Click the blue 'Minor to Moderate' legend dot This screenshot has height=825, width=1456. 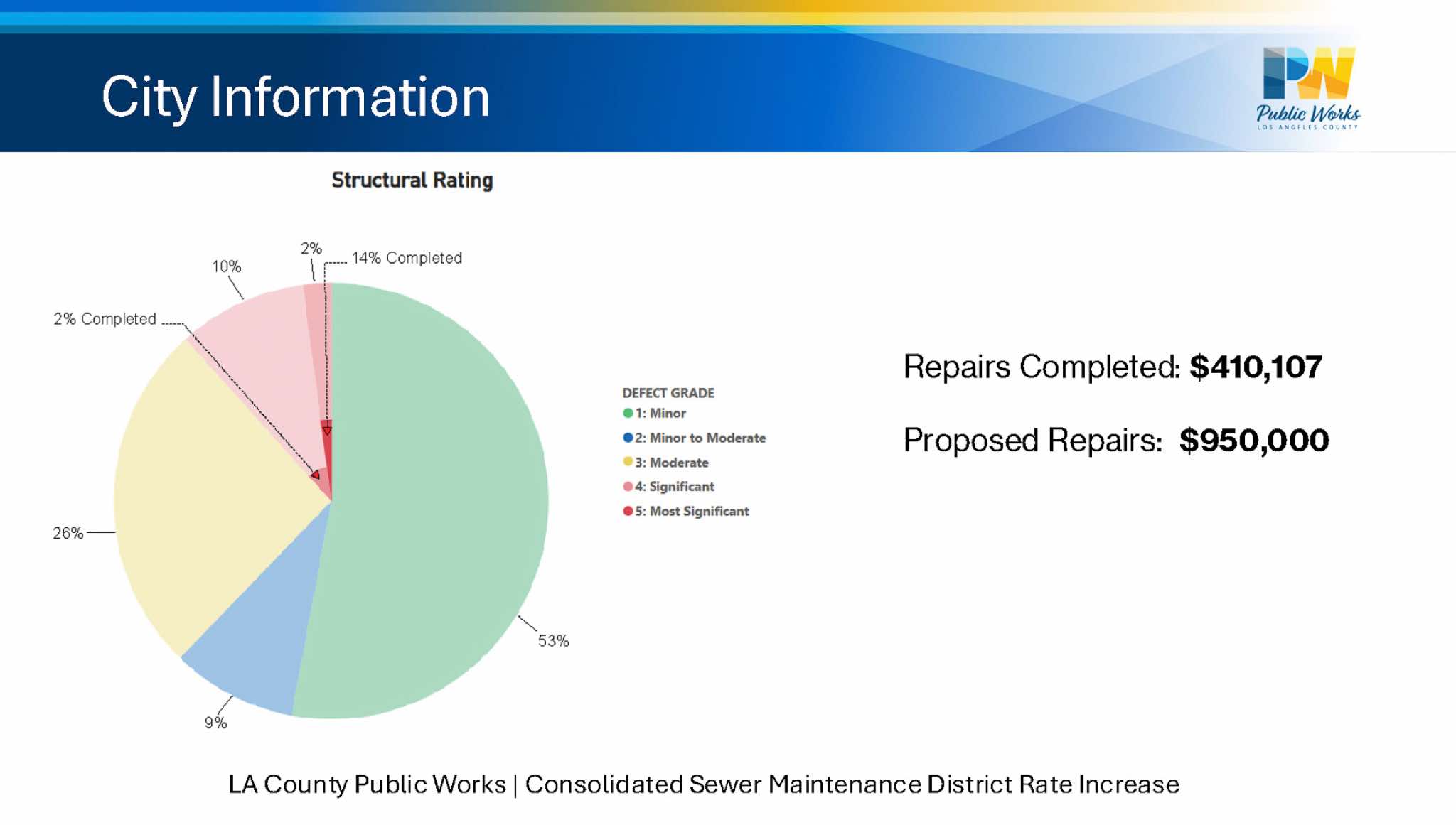pyautogui.click(x=628, y=438)
